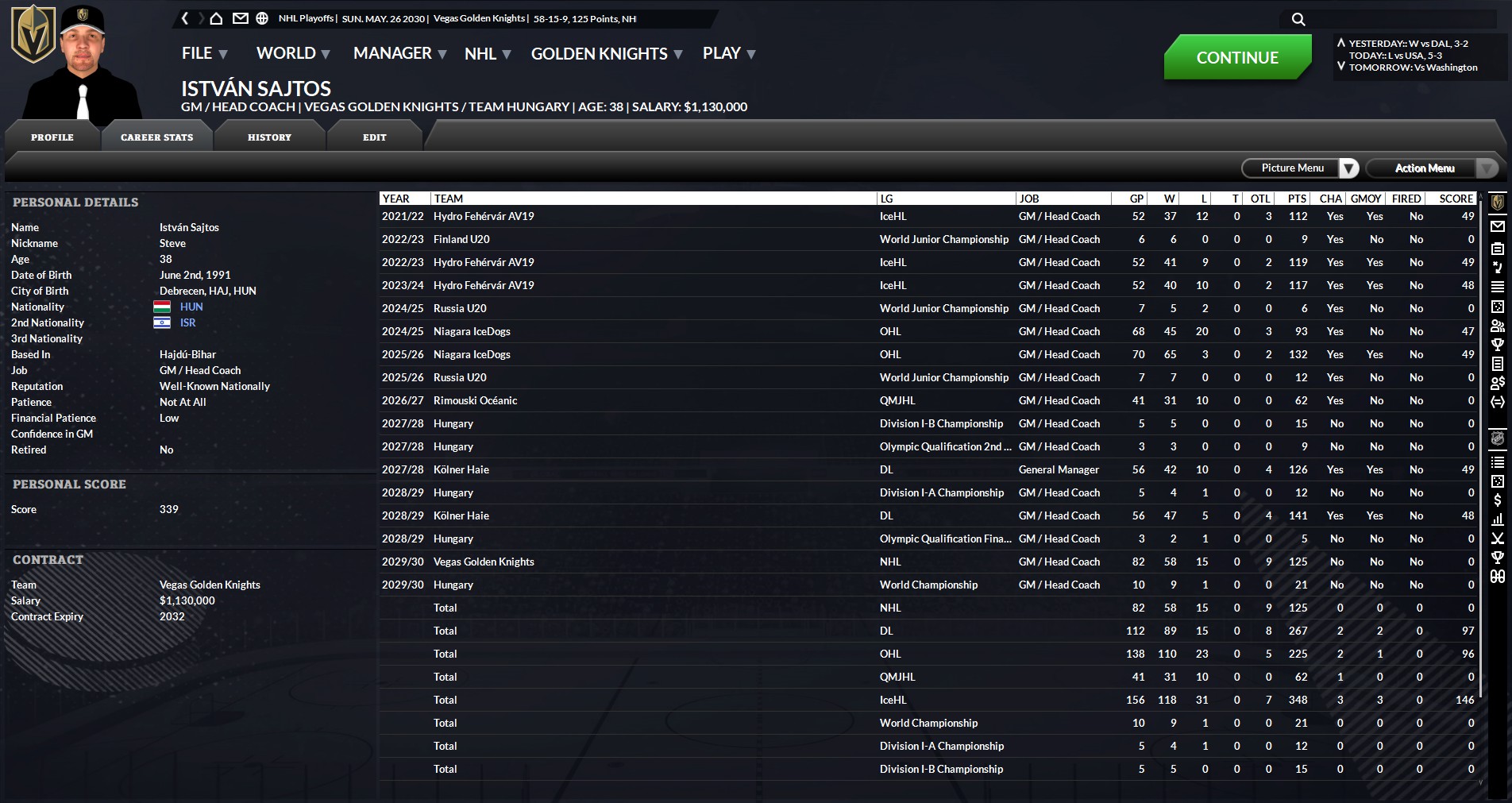Sort table by the YEAR column header

(405, 199)
